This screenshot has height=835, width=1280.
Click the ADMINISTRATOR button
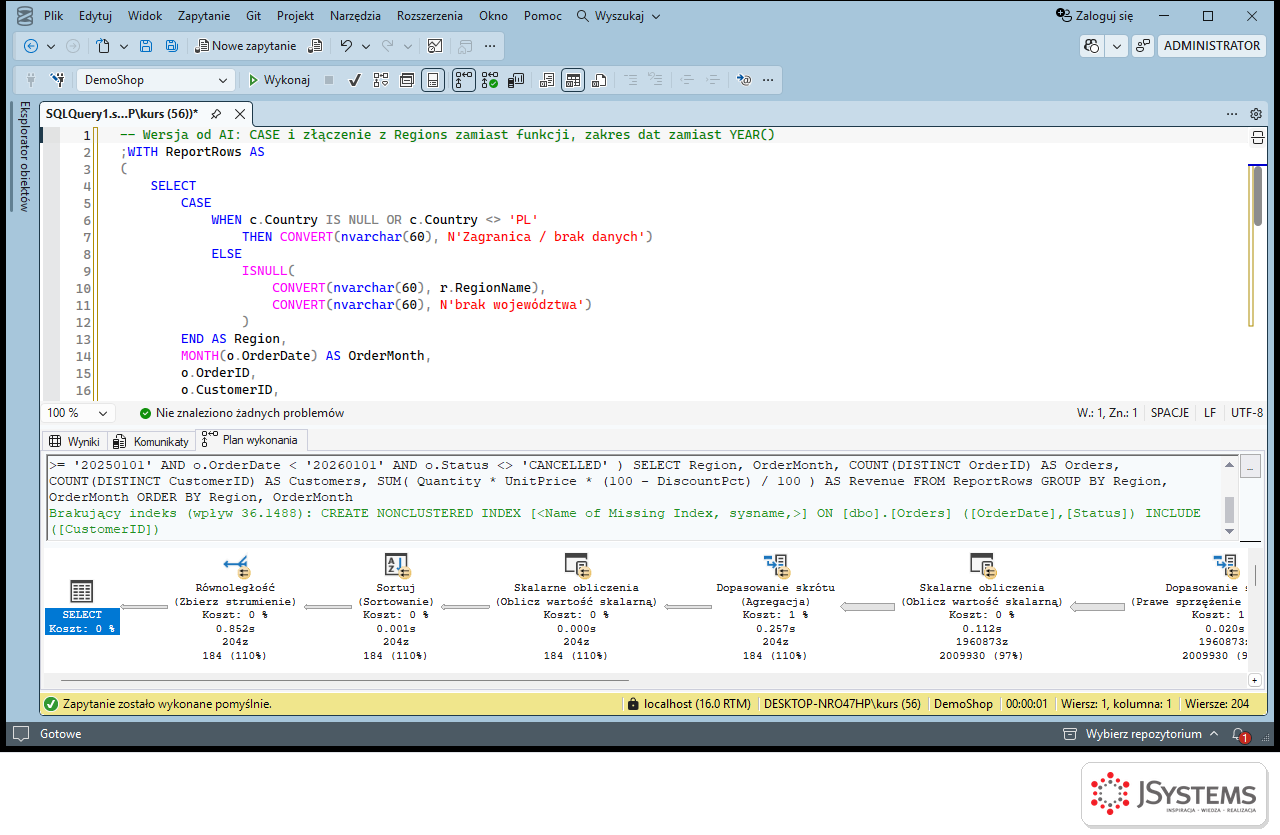(x=1212, y=46)
